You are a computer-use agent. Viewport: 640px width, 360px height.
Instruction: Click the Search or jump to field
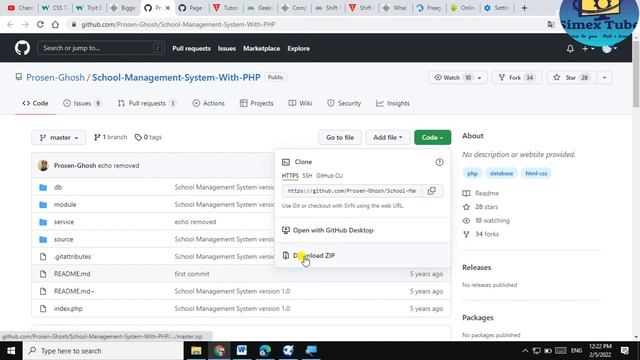tap(101, 48)
